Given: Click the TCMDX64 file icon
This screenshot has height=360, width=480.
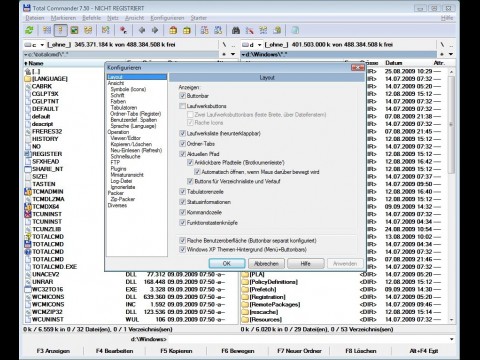Looking at the screenshot, I should pyautogui.click(x=28, y=207).
